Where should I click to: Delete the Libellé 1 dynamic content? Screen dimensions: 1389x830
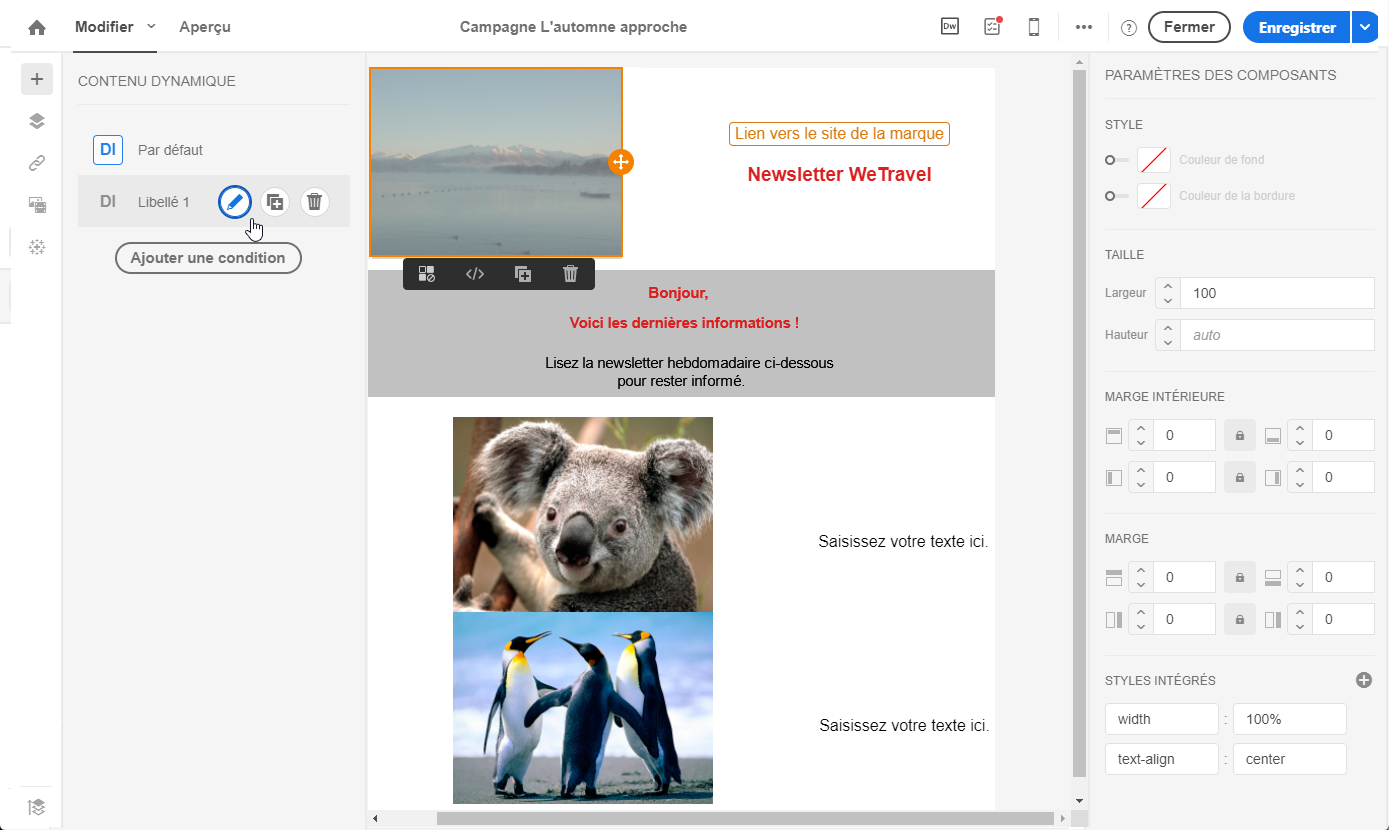(x=314, y=202)
